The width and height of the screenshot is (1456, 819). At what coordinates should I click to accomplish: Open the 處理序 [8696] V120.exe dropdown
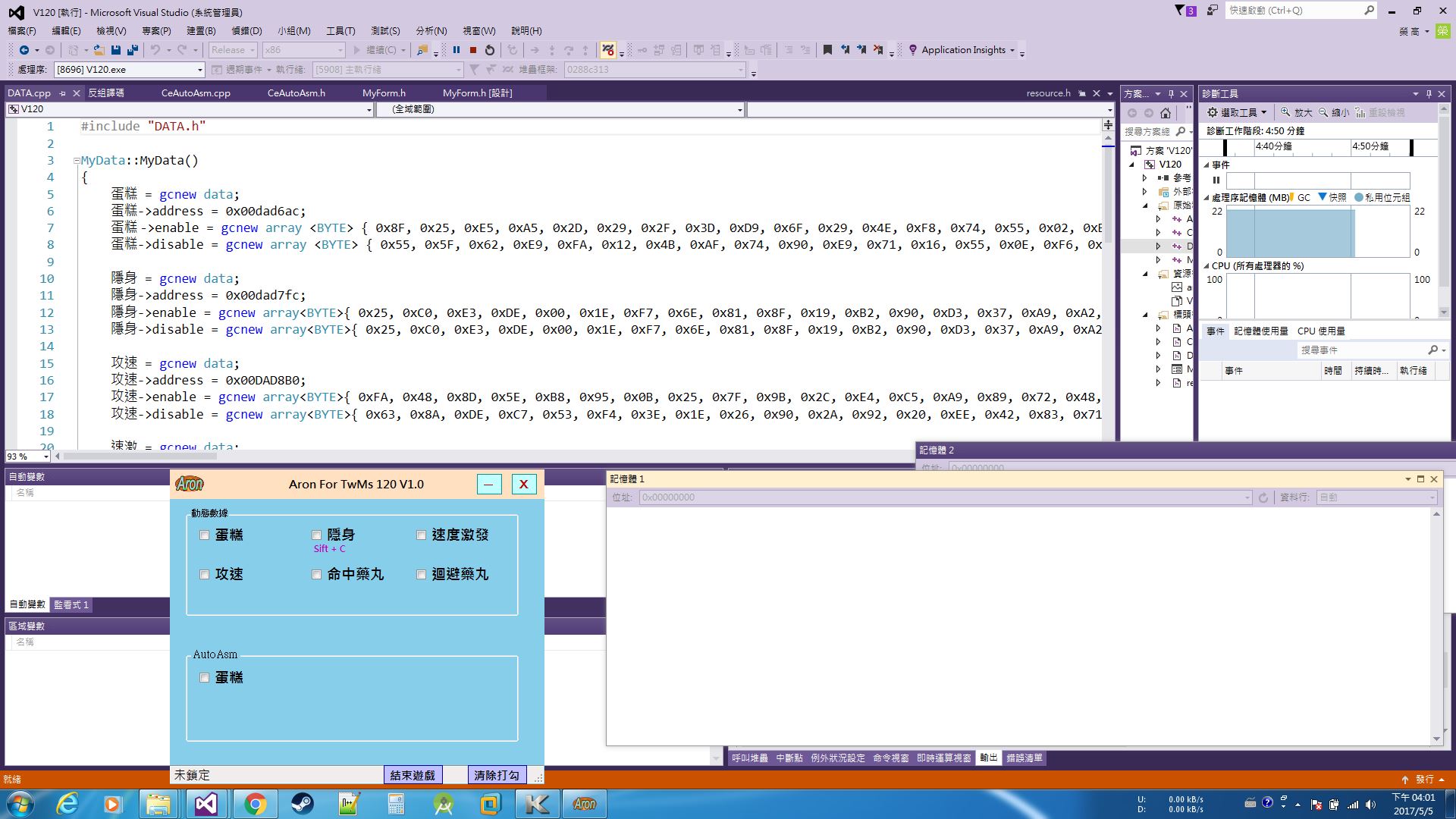pos(130,70)
